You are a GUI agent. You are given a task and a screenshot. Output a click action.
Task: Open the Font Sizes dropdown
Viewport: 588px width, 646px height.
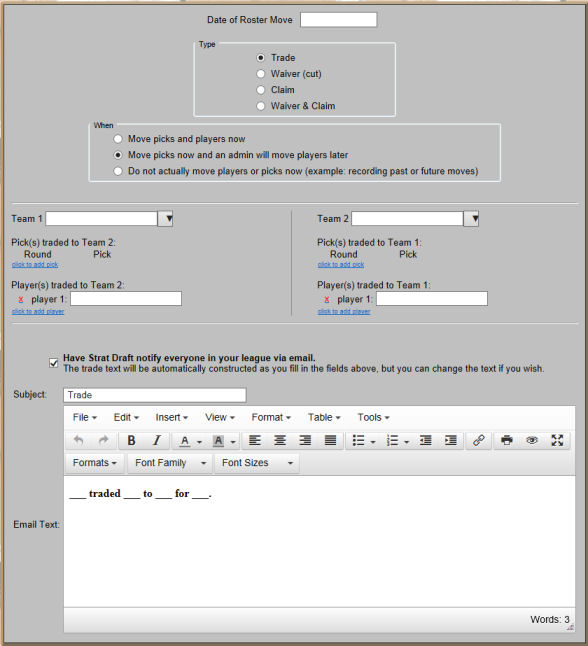257,463
